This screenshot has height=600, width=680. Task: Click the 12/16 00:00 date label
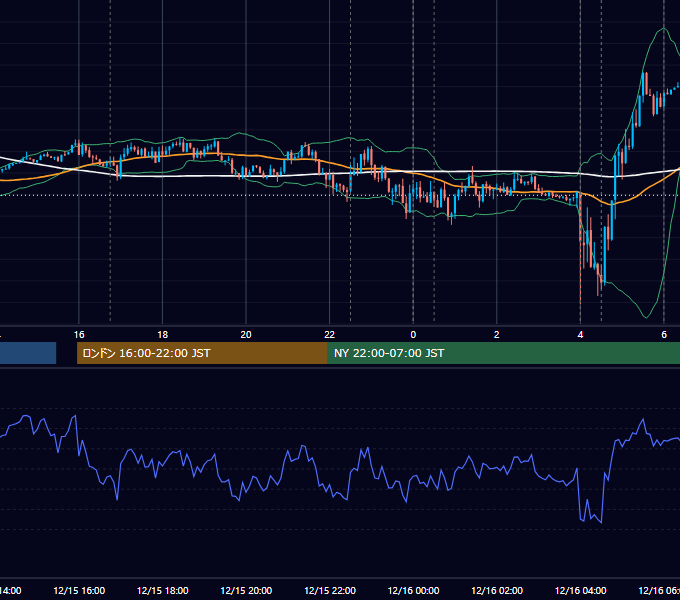click(413, 590)
